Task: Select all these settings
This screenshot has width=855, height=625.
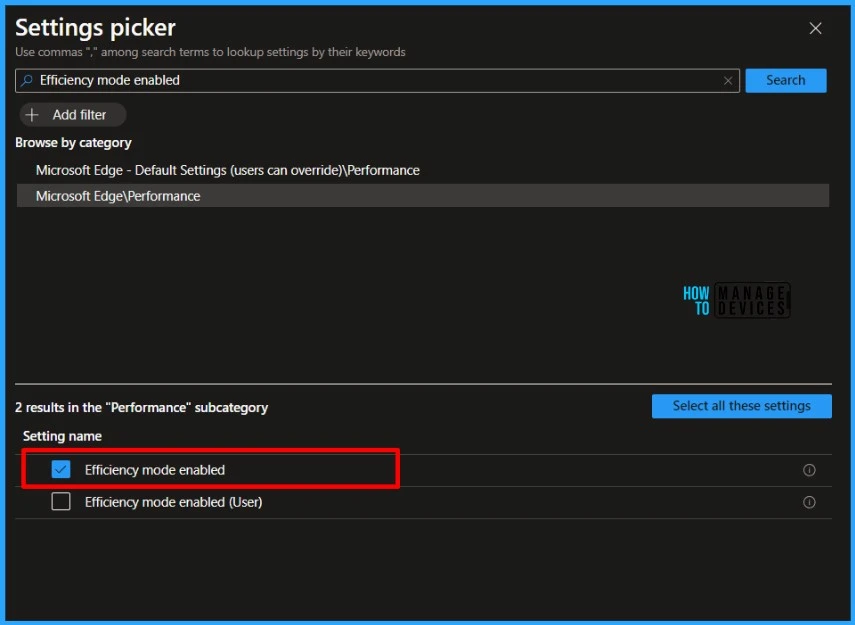Action: tap(741, 406)
